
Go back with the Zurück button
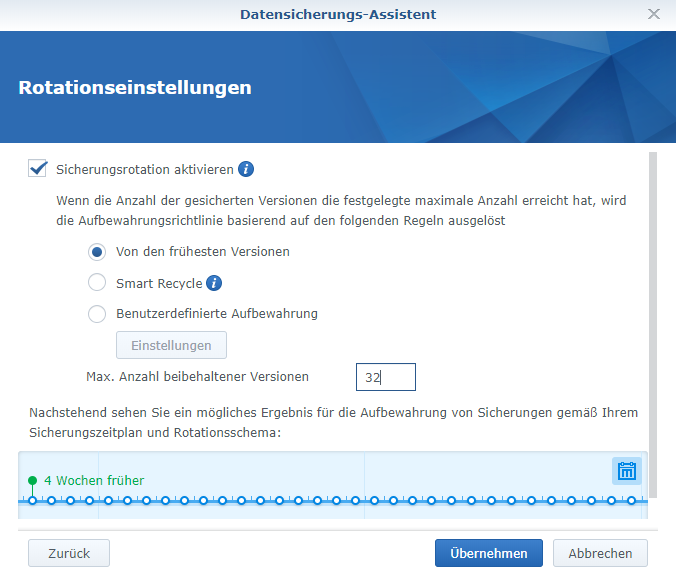tap(68, 553)
